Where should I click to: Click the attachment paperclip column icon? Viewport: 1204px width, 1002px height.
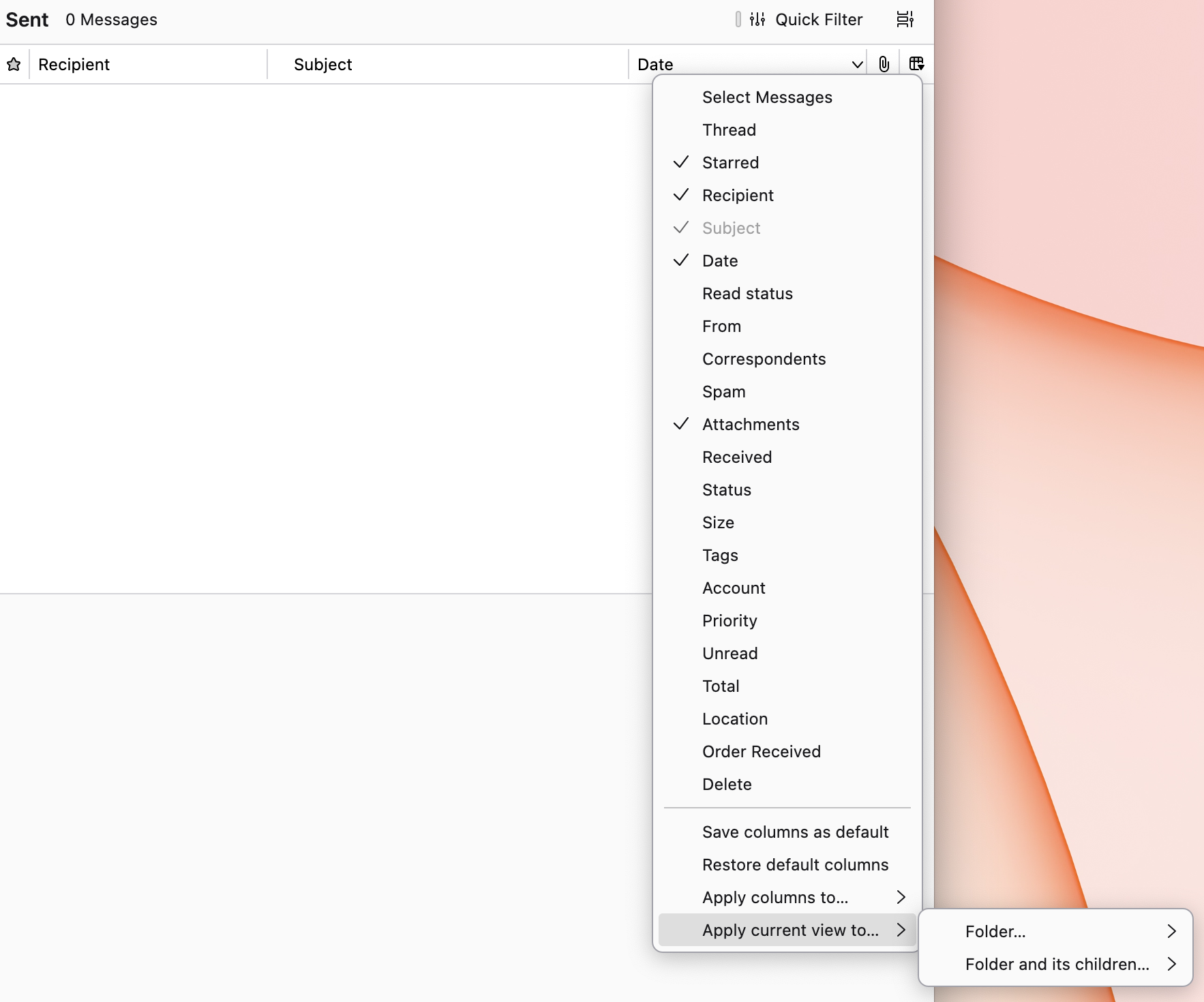[x=884, y=64]
